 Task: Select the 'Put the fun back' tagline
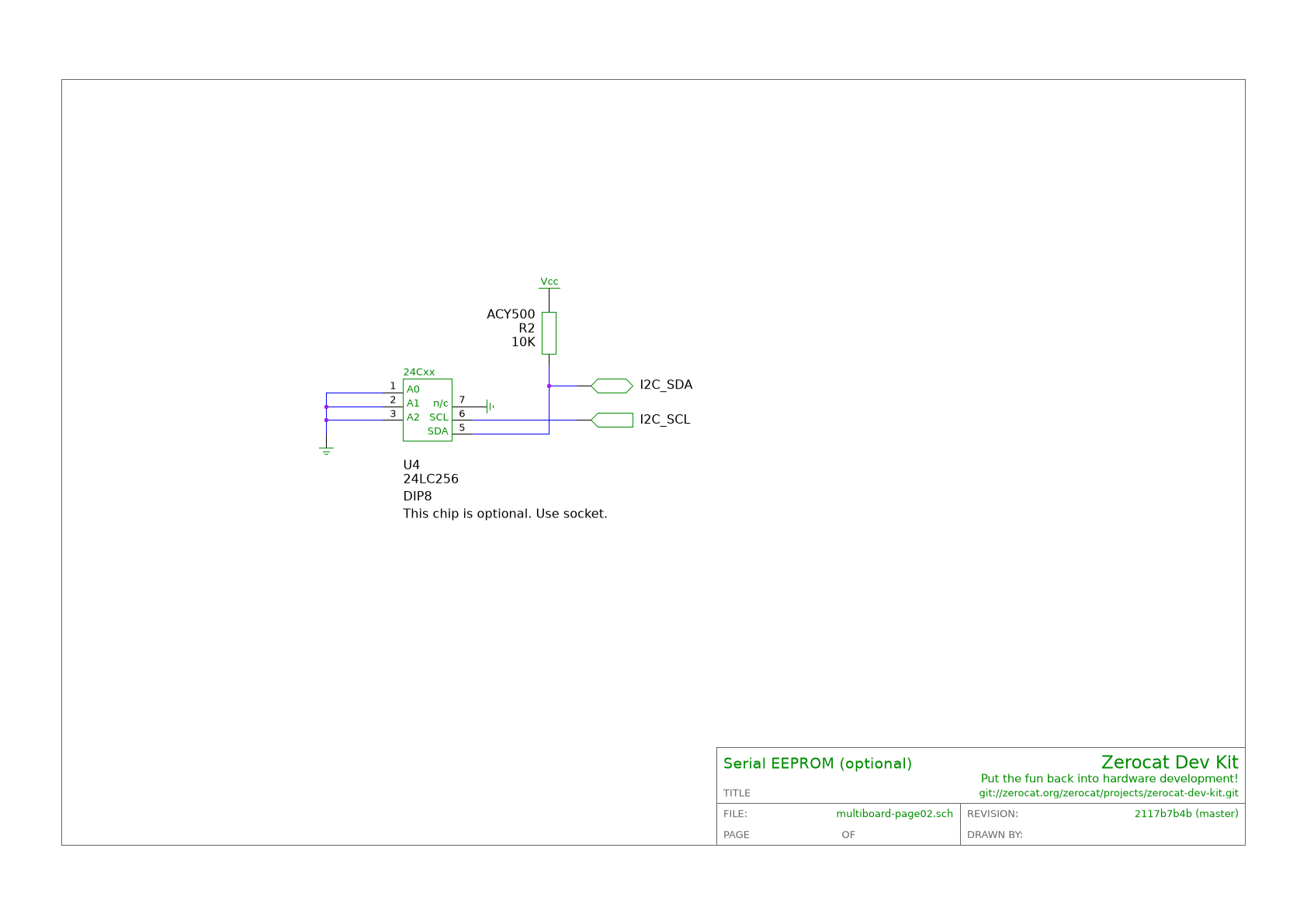click(x=1110, y=779)
